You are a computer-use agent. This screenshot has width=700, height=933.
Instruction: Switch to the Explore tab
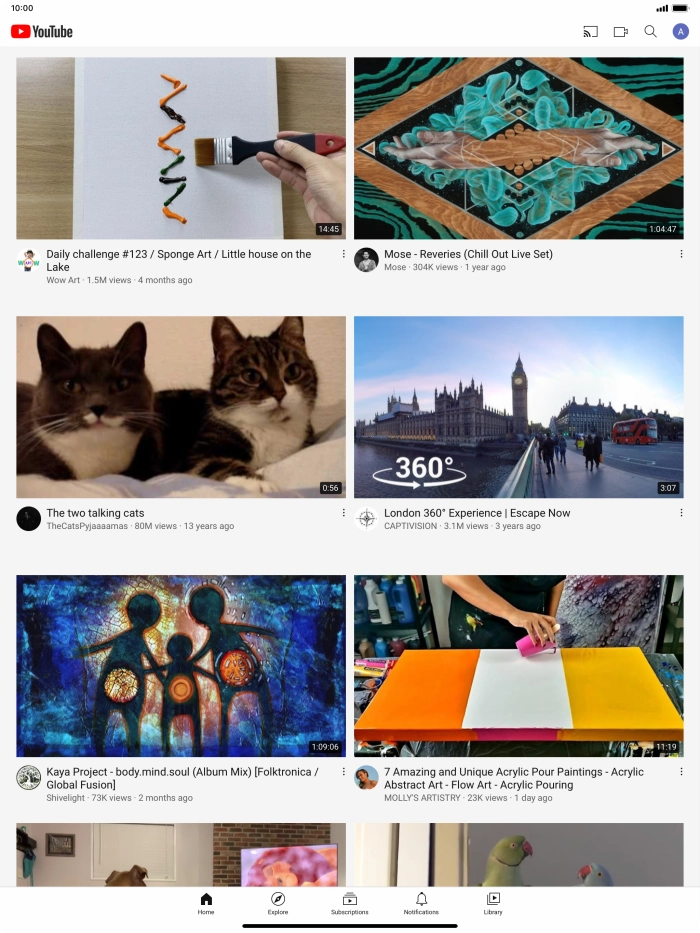277,903
